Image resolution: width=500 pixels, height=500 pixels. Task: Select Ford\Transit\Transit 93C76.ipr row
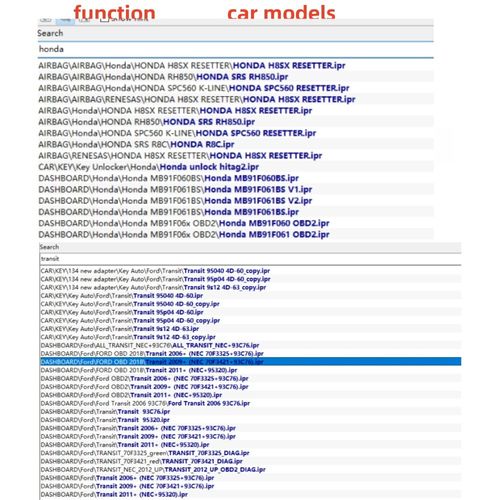[x=250, y=412]
